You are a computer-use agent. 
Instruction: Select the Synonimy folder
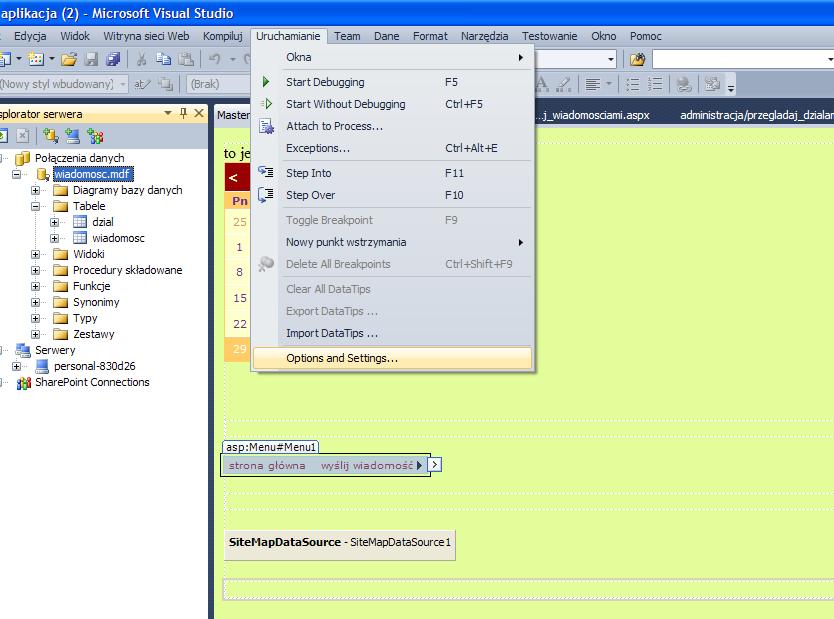(96, 302)
